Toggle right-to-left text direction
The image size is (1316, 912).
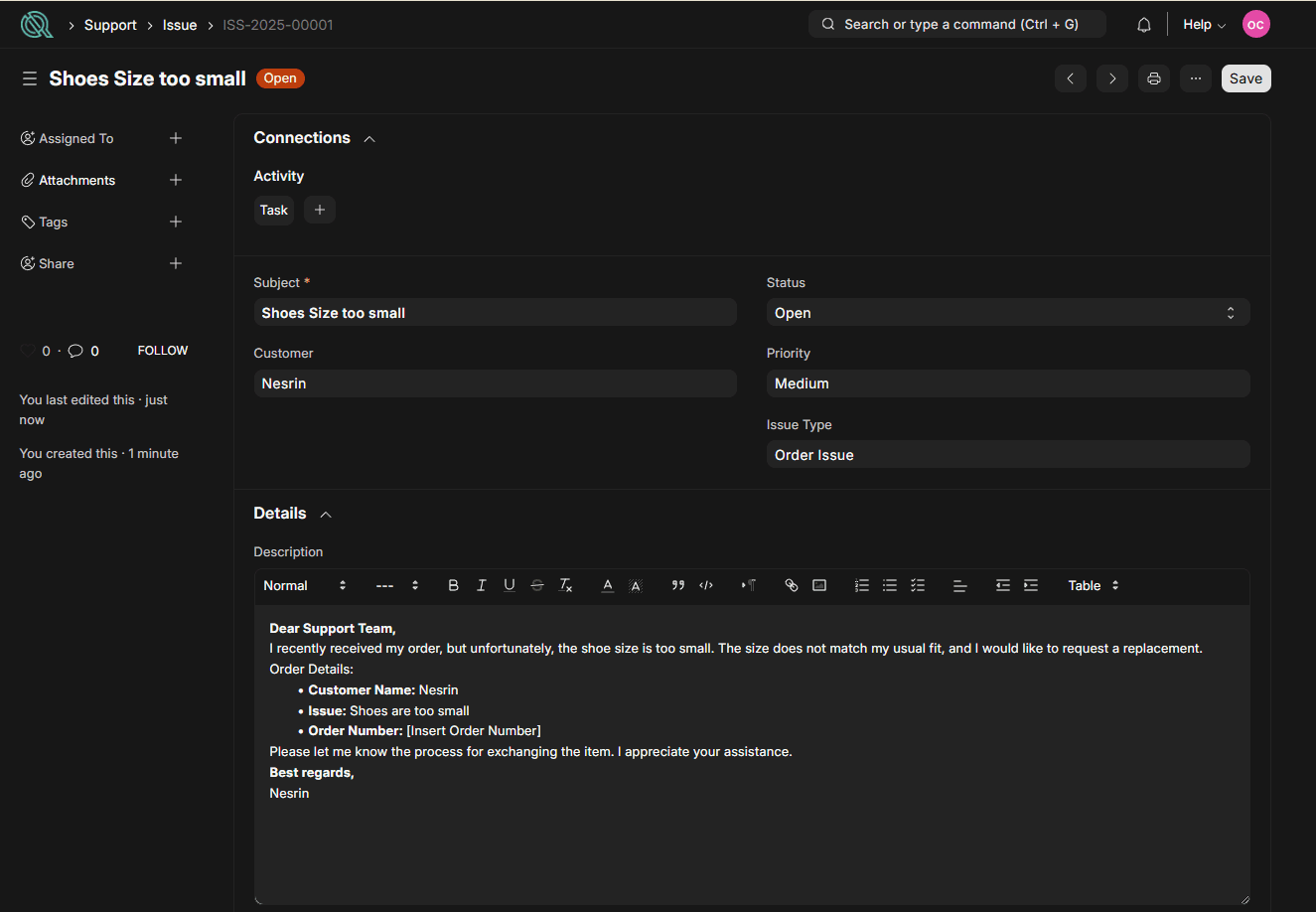749,585
